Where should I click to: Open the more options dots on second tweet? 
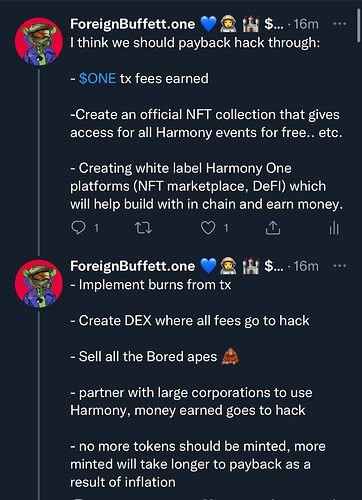point(340,266)
